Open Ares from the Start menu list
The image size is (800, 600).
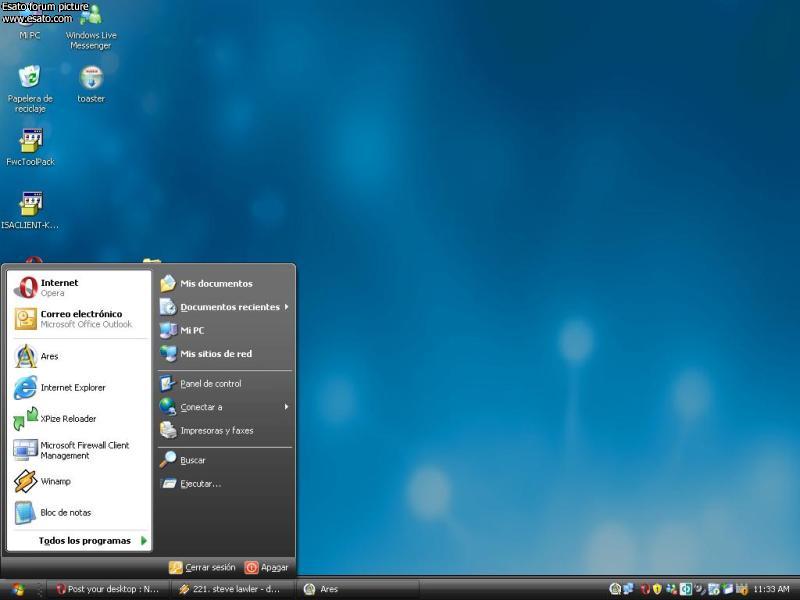[x=79, y=356]
